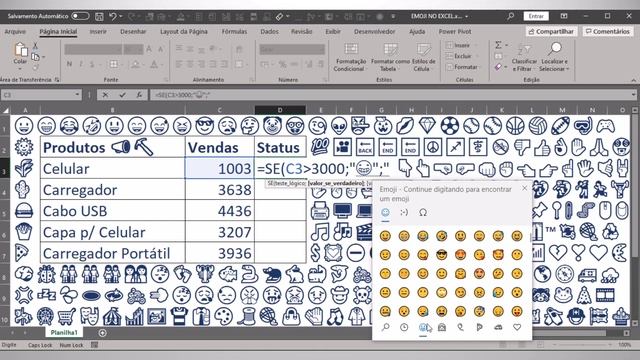
Task: Click the Carregador Portátil cell
Action: [x=113, y=253]
